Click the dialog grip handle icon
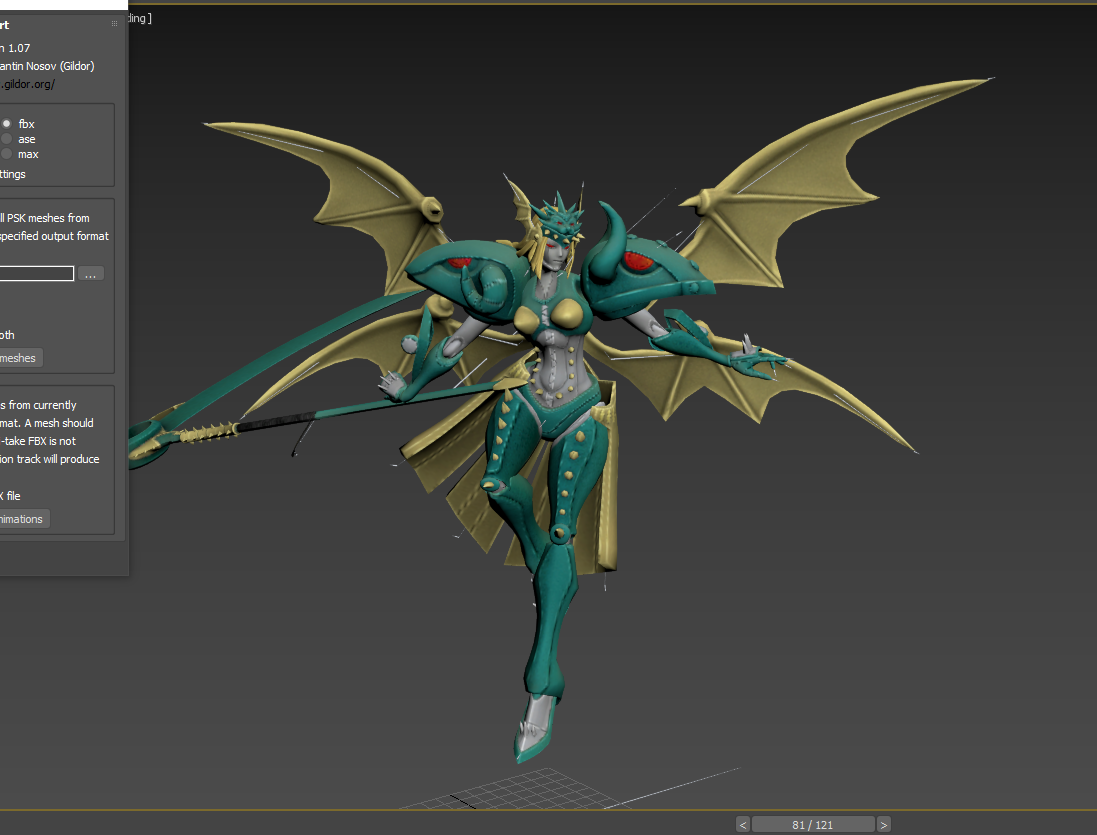Image resolution: width=1097 pixels, height=835 pixels. pyautogui.click(x=115, y=24)
